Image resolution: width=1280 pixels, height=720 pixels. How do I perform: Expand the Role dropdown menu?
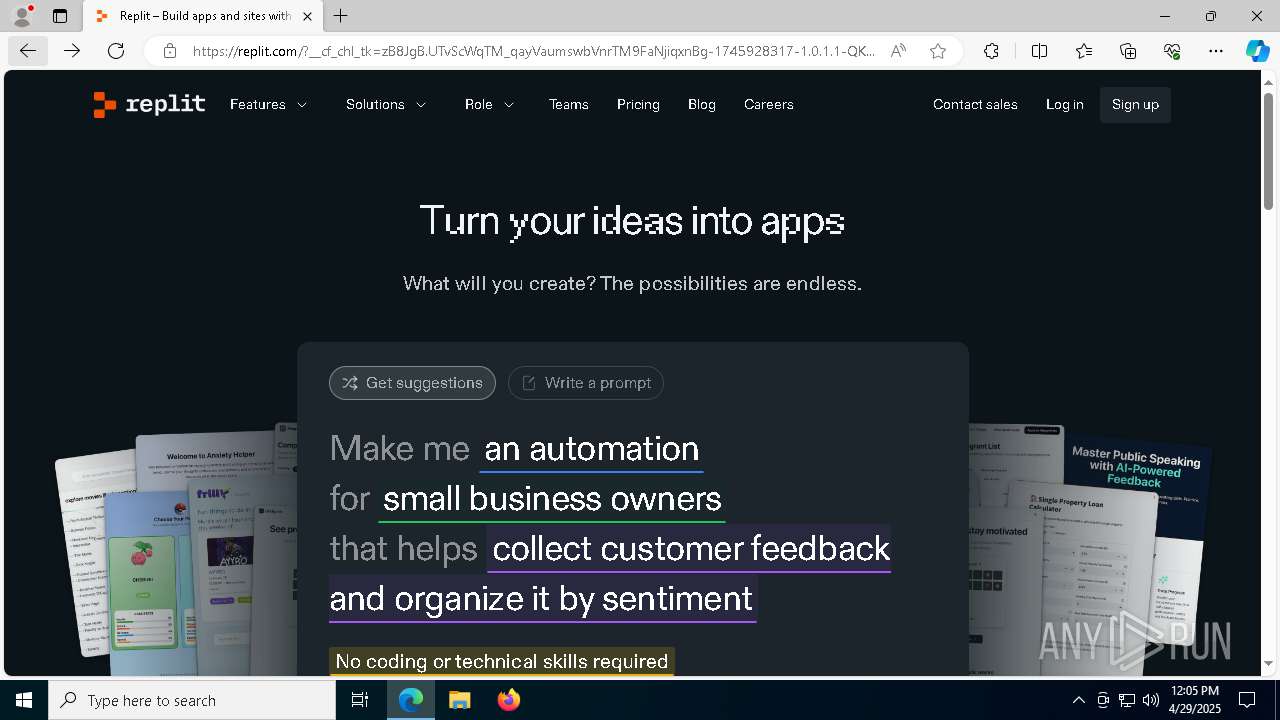[x=489, y=104]
